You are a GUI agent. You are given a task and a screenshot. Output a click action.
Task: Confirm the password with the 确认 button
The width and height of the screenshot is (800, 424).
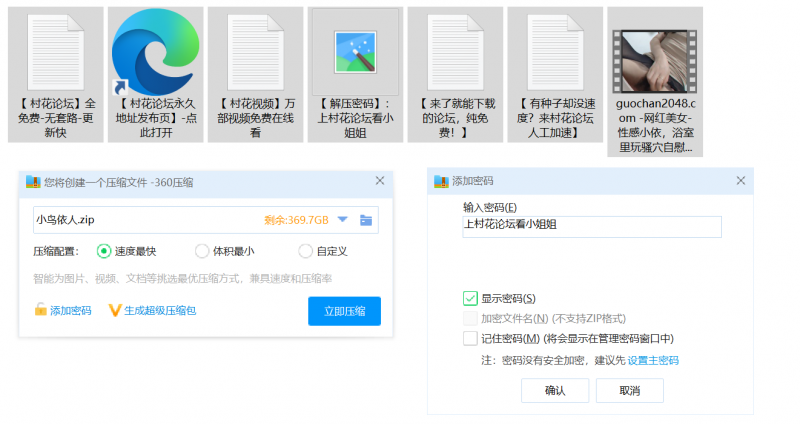pos(555,390)
